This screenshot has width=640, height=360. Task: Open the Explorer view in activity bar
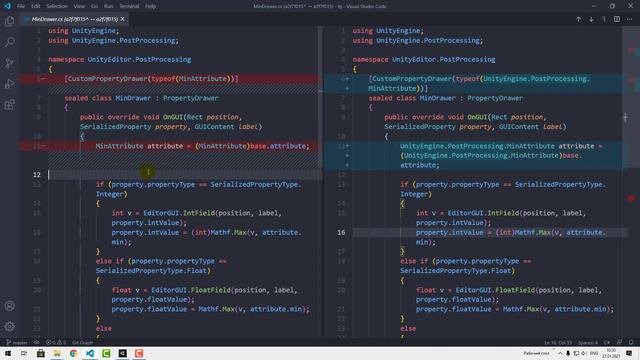(x=9, y=21)
